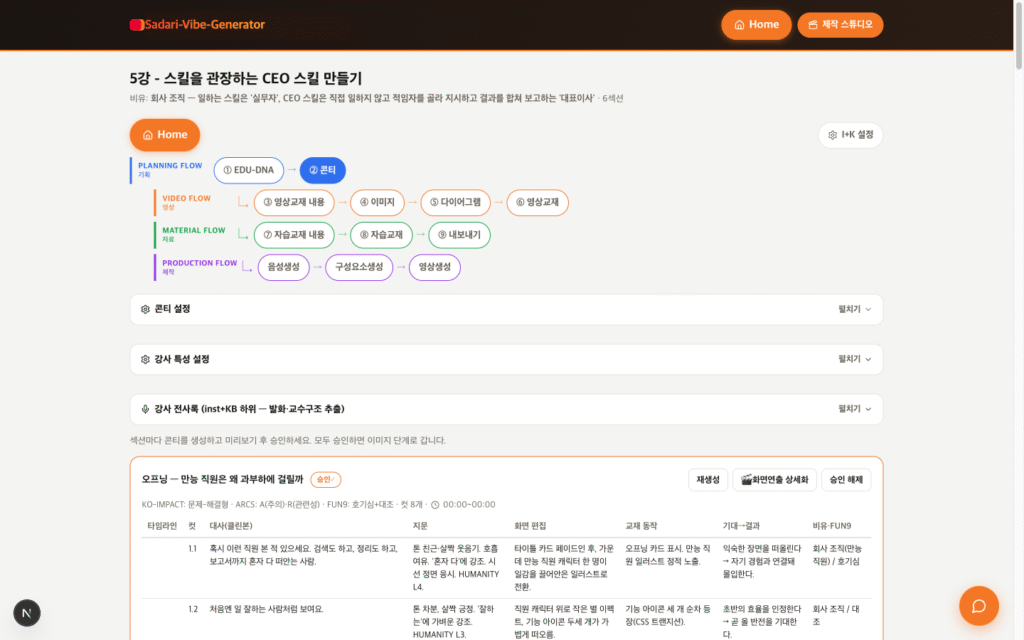Click the 기대→결과 column header
This screenshot has width=1024, height=640.
pos(741,526)
